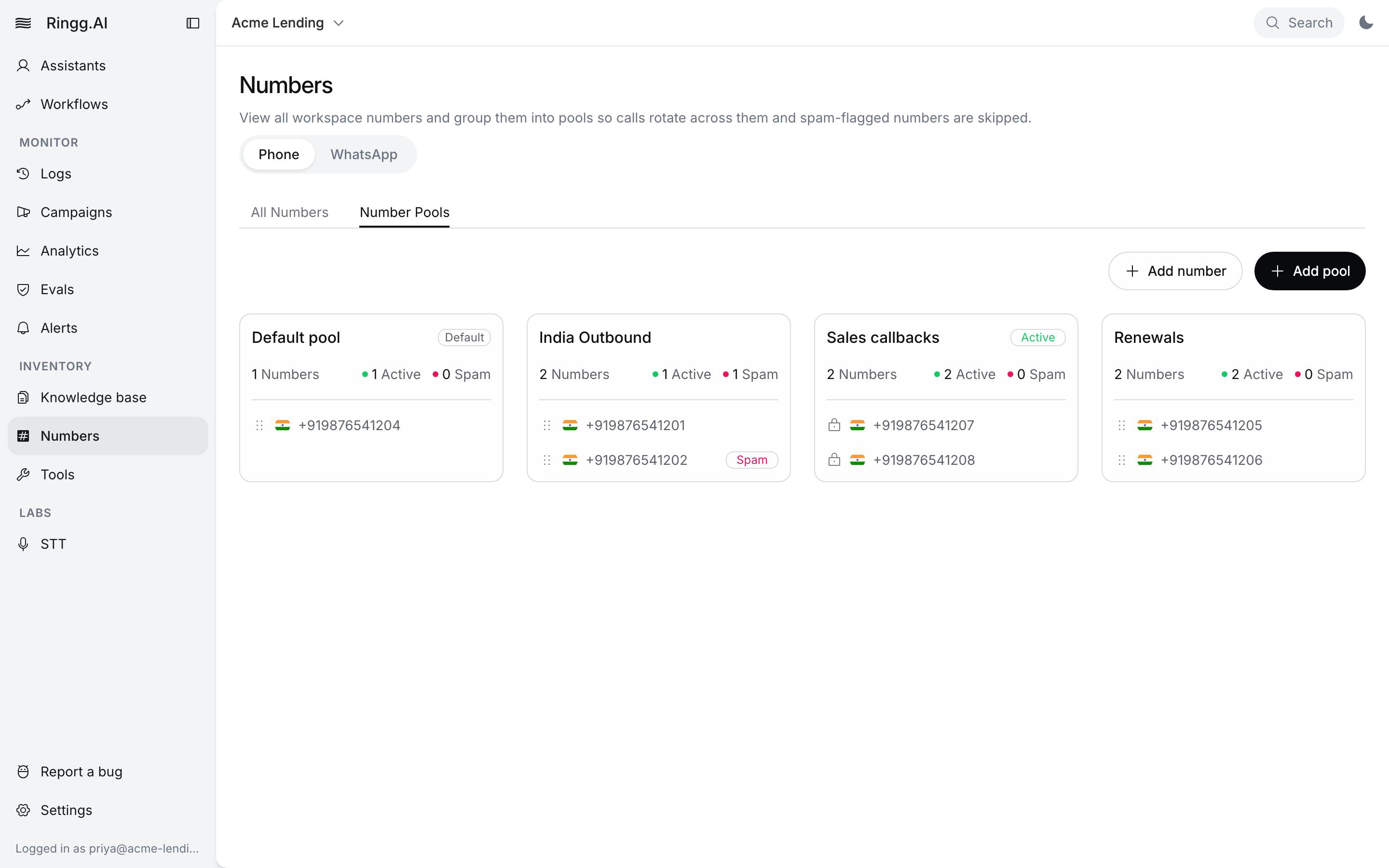
Task: Navigate to Evals
Action: [108, 289]
